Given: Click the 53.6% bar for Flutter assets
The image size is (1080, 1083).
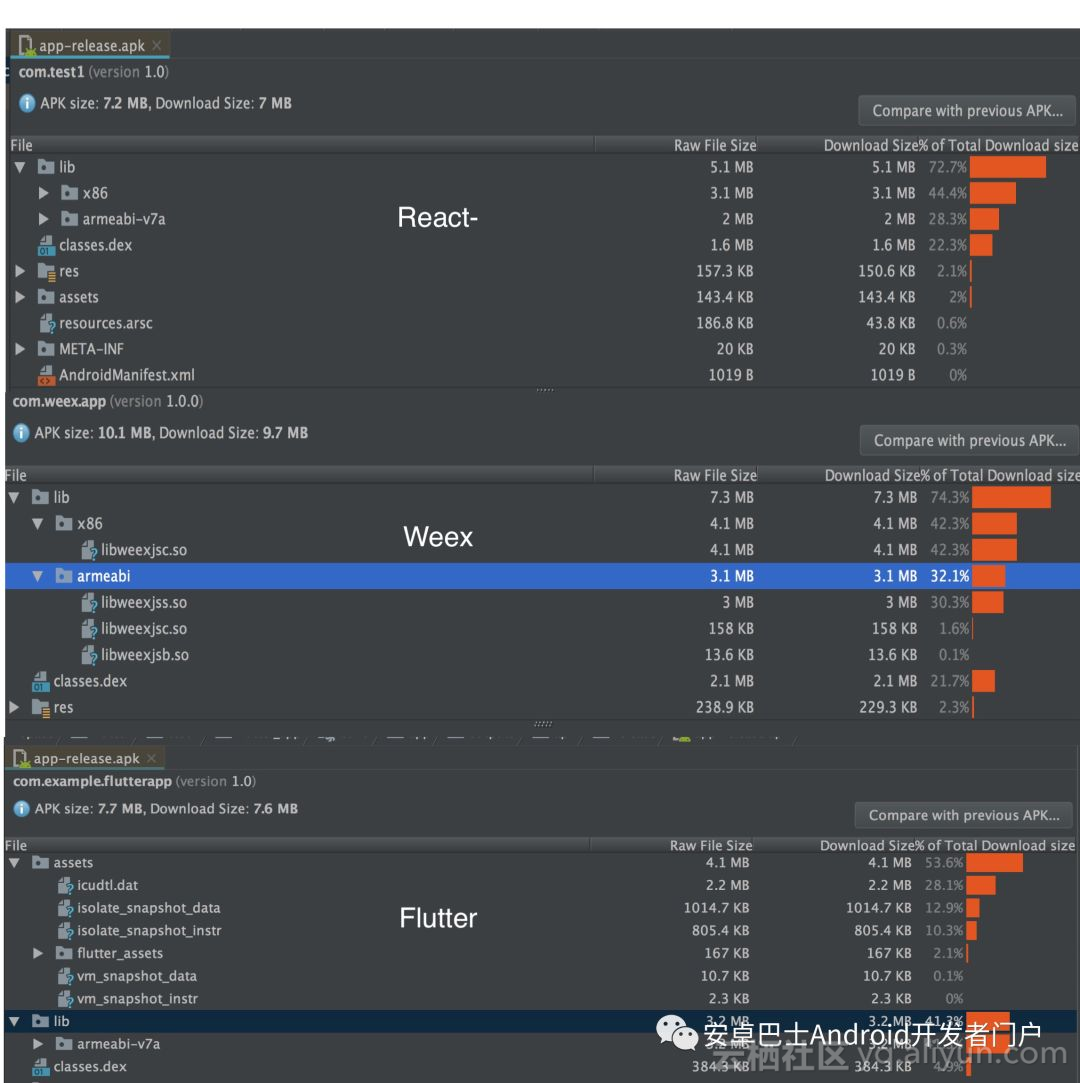Looking at the screenshot, I should click(995, 863).
